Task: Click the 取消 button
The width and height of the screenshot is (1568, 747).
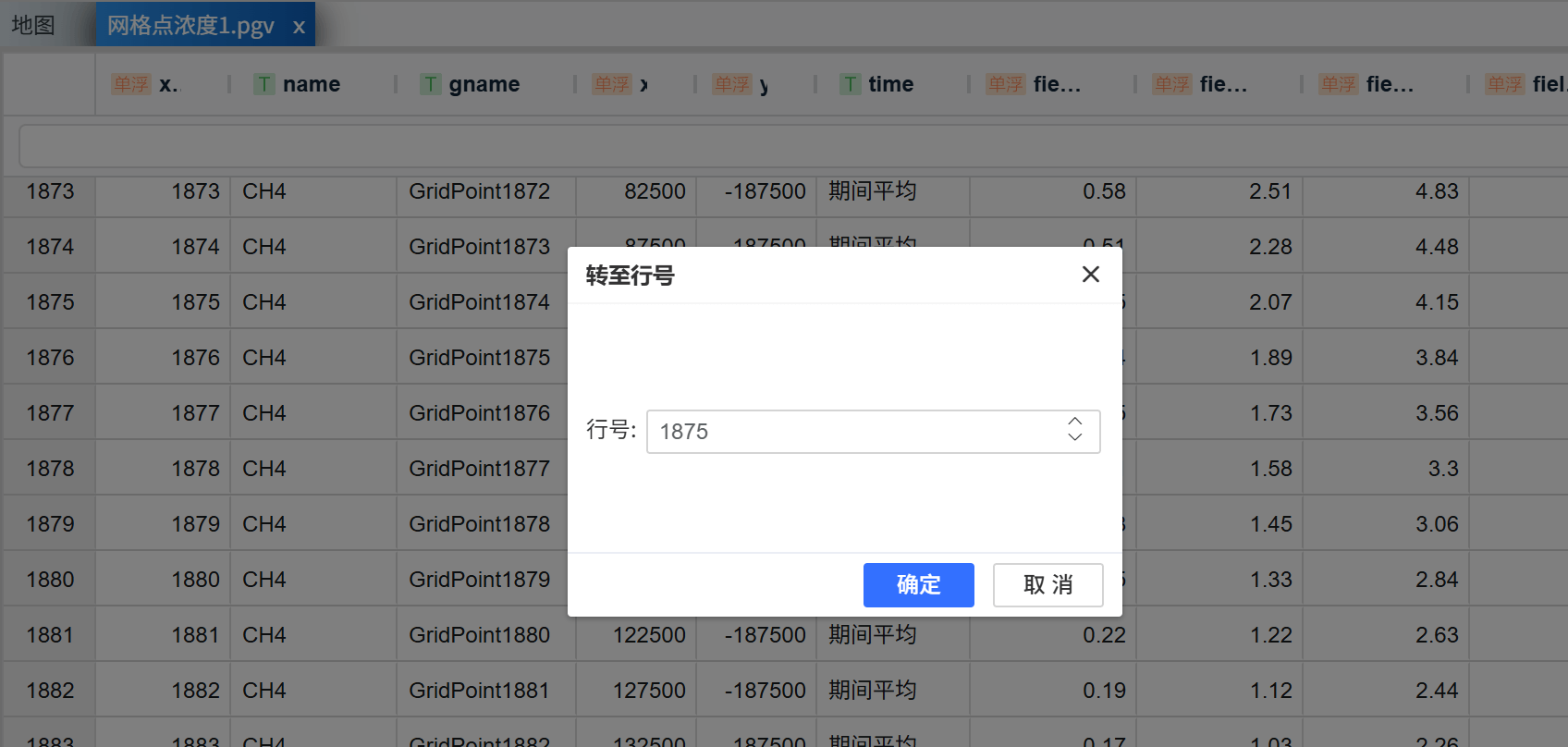Action: coord(1047,585)
